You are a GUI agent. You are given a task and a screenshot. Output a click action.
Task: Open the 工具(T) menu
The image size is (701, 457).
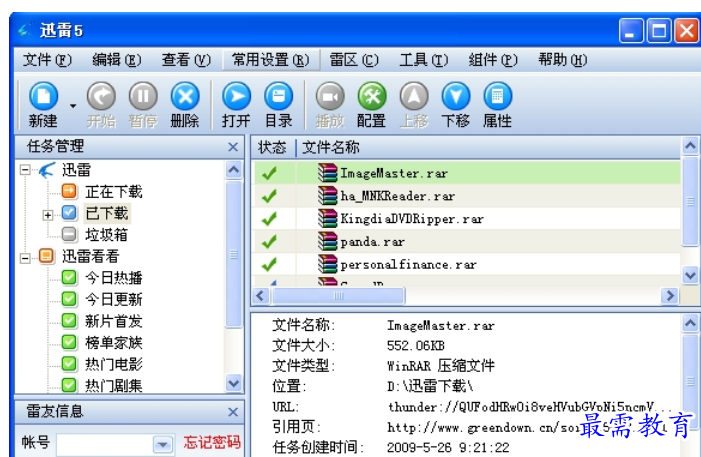(423, 60)
